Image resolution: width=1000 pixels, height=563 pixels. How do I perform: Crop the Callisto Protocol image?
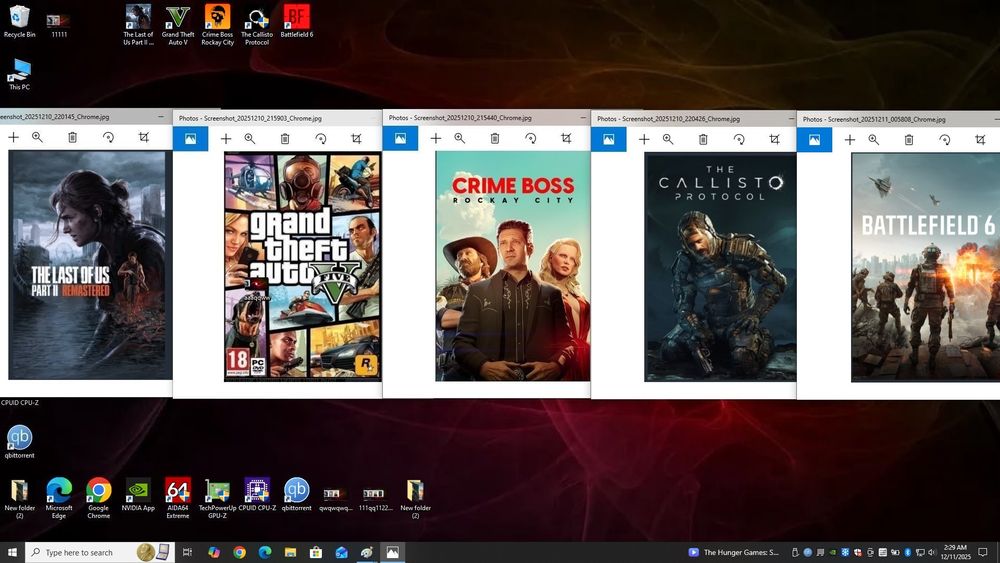775,140
